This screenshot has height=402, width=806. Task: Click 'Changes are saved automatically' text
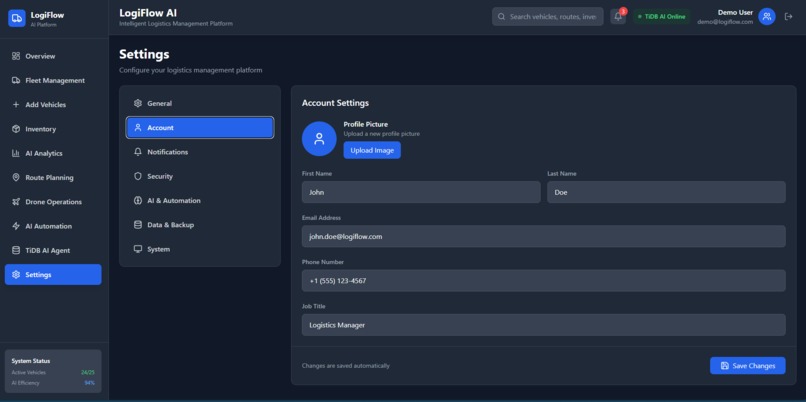click(345, 366)
